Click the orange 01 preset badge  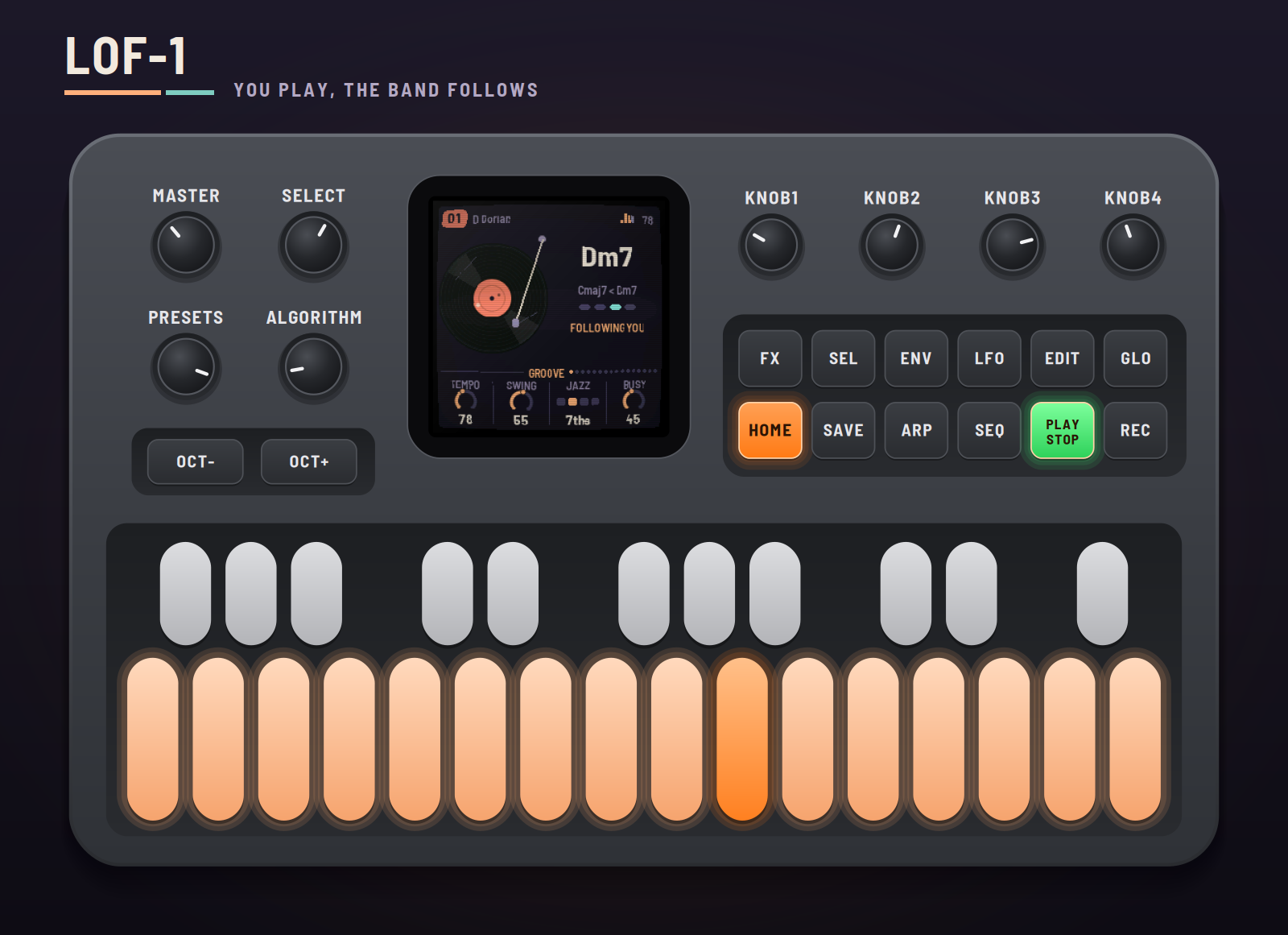tap(455, 219)
